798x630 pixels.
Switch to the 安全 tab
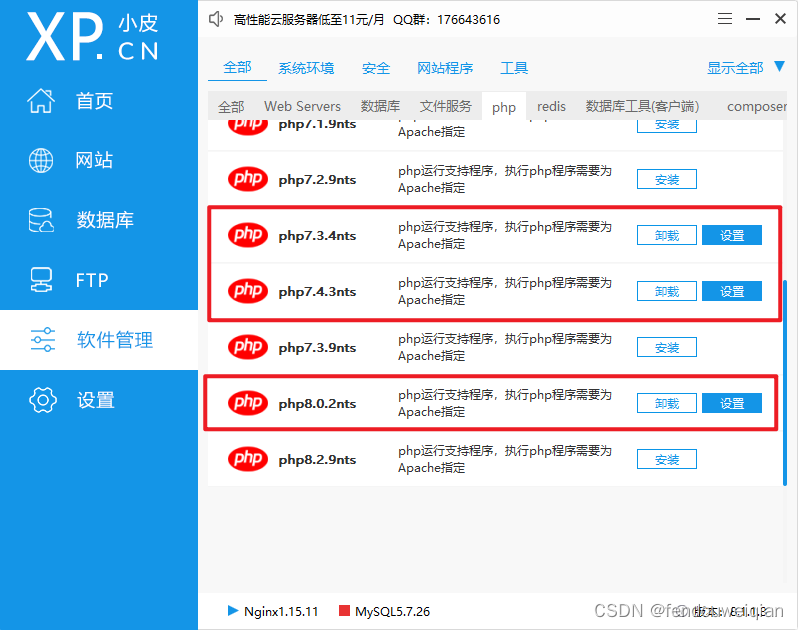tap(376, 68)
